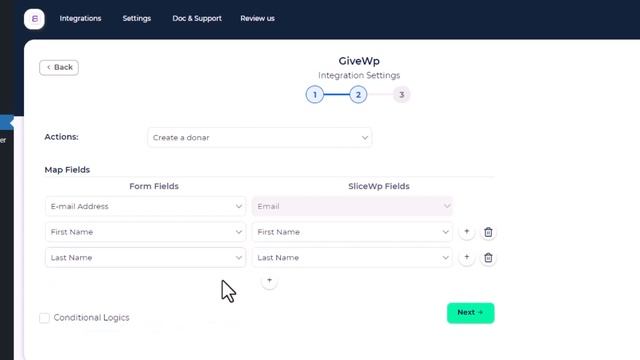Open the Review us link

tap(257, 18)
